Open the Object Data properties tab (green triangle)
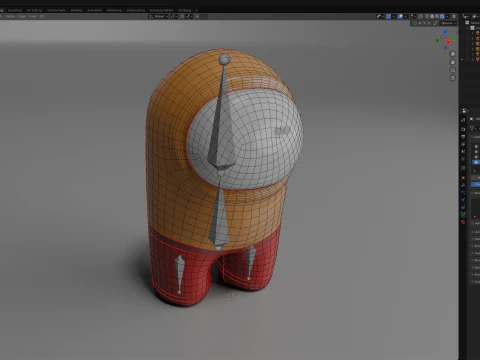480x360 pixels. pos(463,214)
